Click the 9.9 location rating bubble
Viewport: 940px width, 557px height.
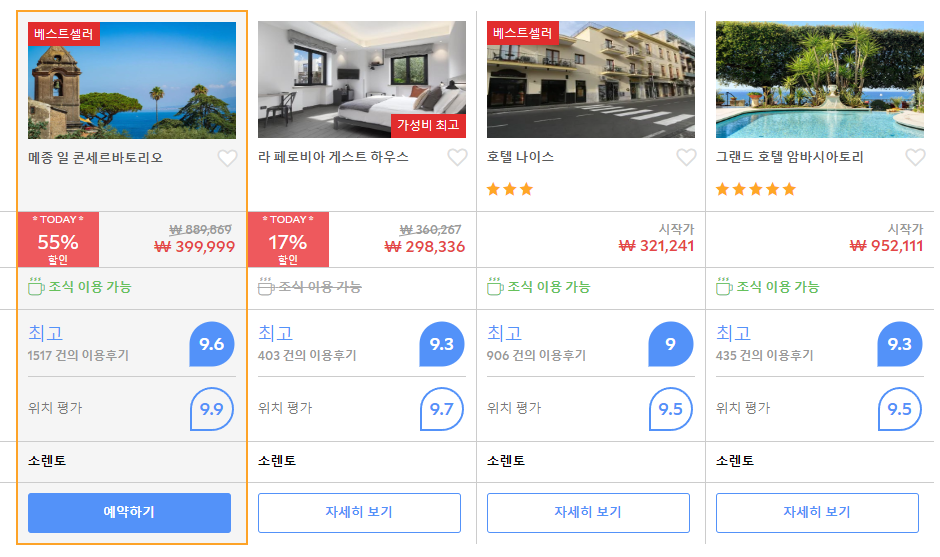(x=212, y=410)
